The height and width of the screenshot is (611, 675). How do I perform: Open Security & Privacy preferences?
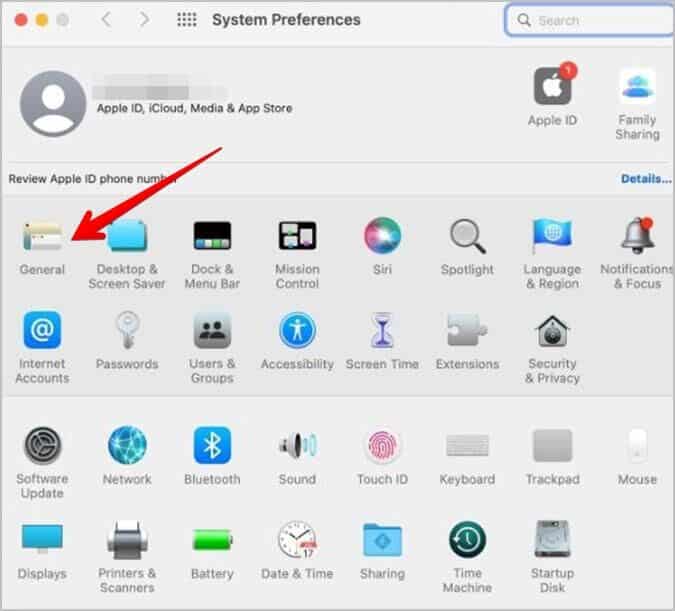(x=552, y=332)
